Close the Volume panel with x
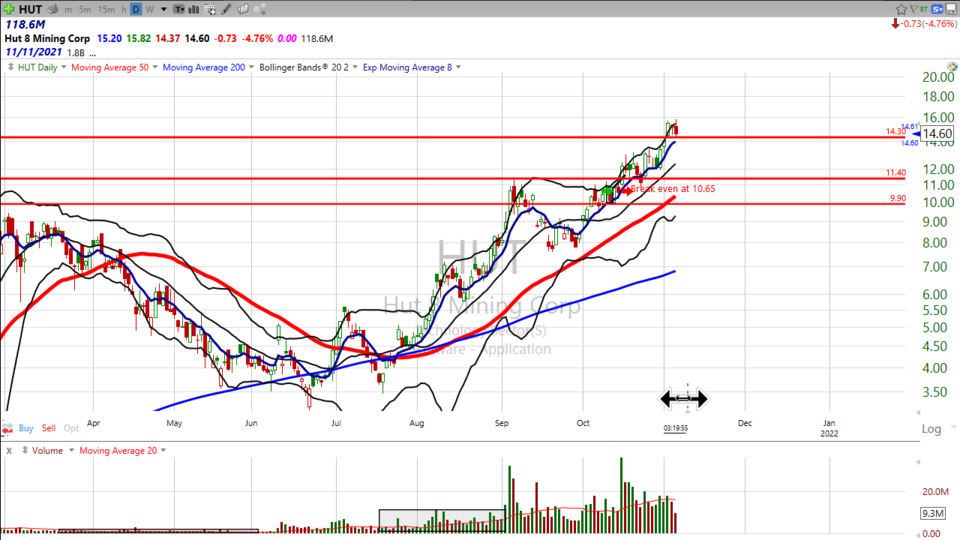This screenshot has width=960, height=540. tap(8, 451)
